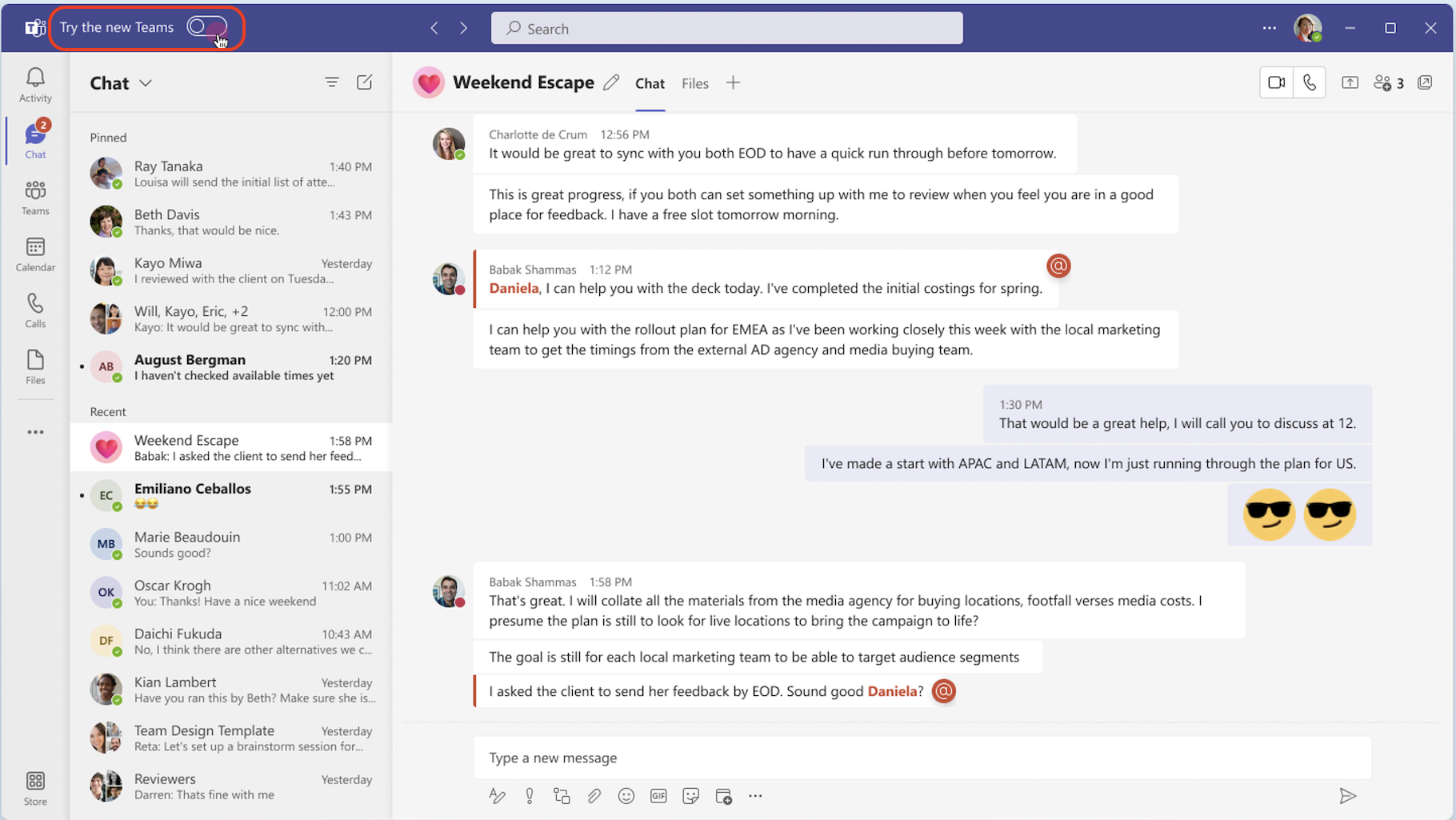The image size is (1456, 820).
Task: Open Chat in the left rail
Action: click(x=35, y=141)
